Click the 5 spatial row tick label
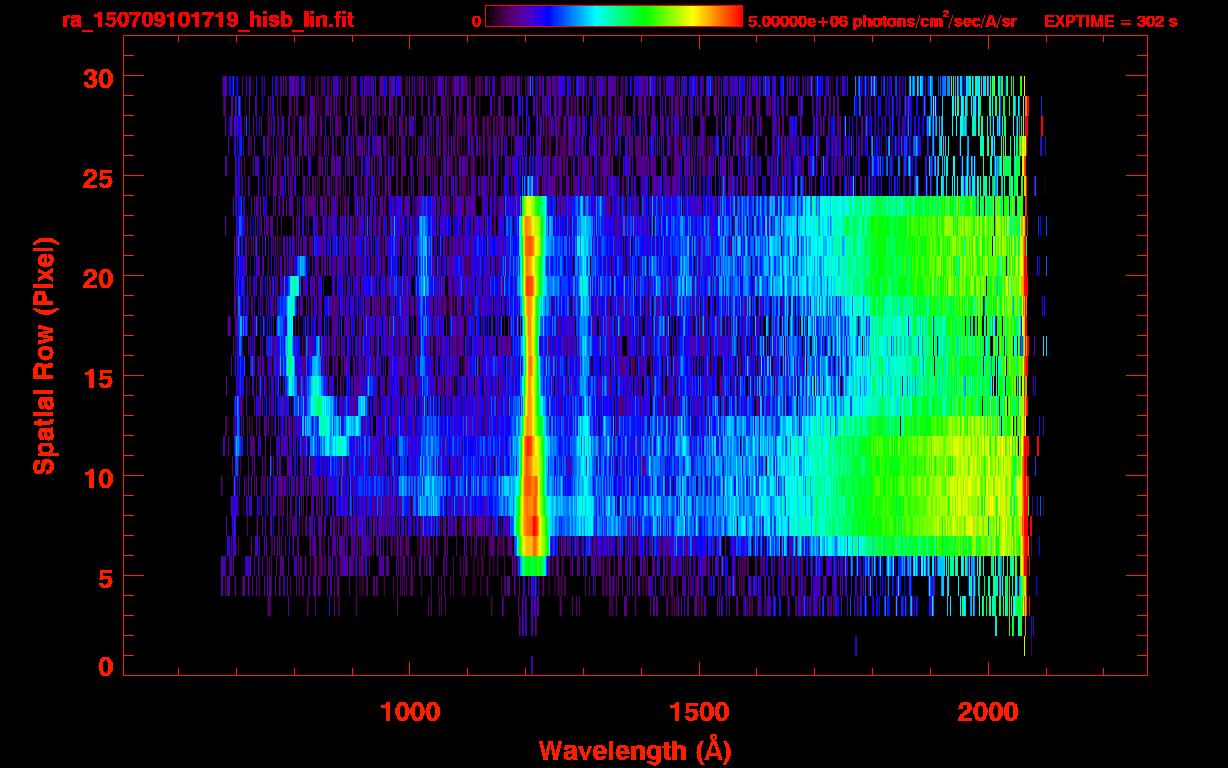The height and width of the screenshot is (768, 1228). coord(106,576)
